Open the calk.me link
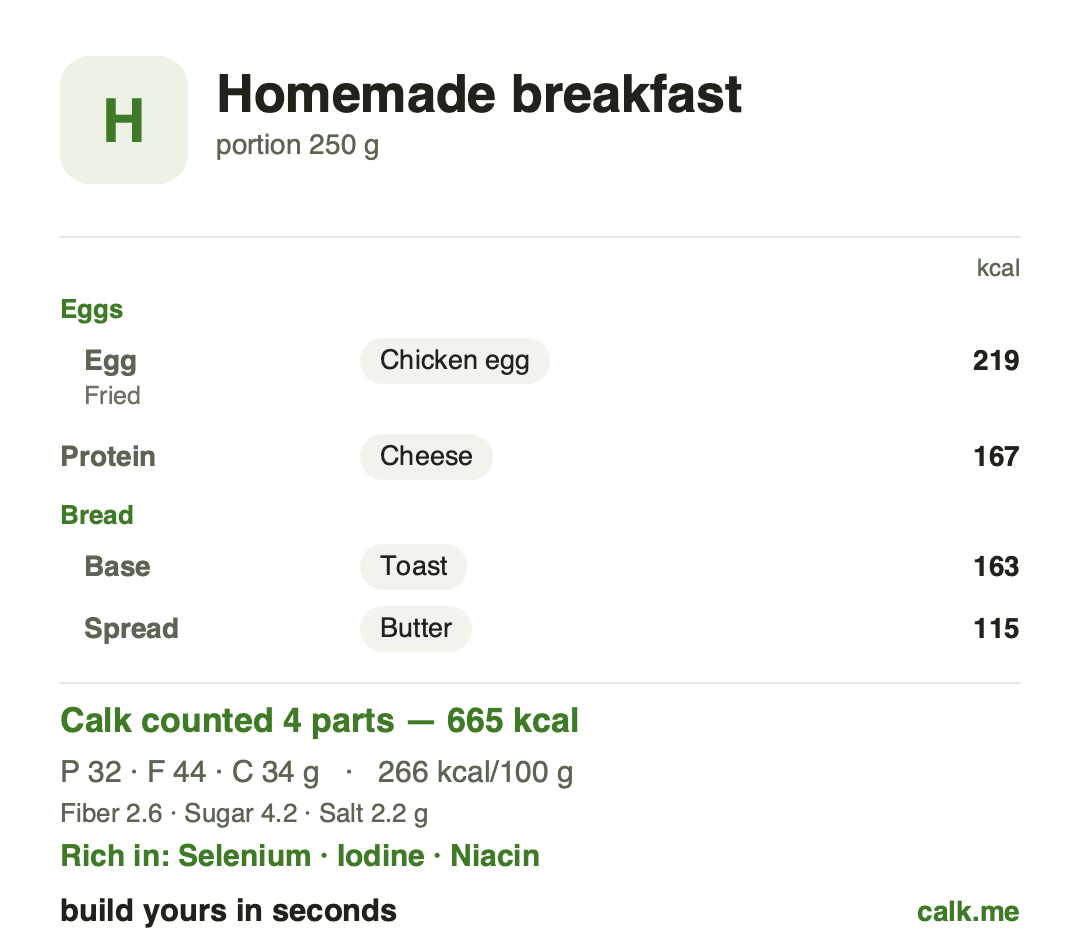Screen dimensions: 1080x951 [x=968, y=912]
